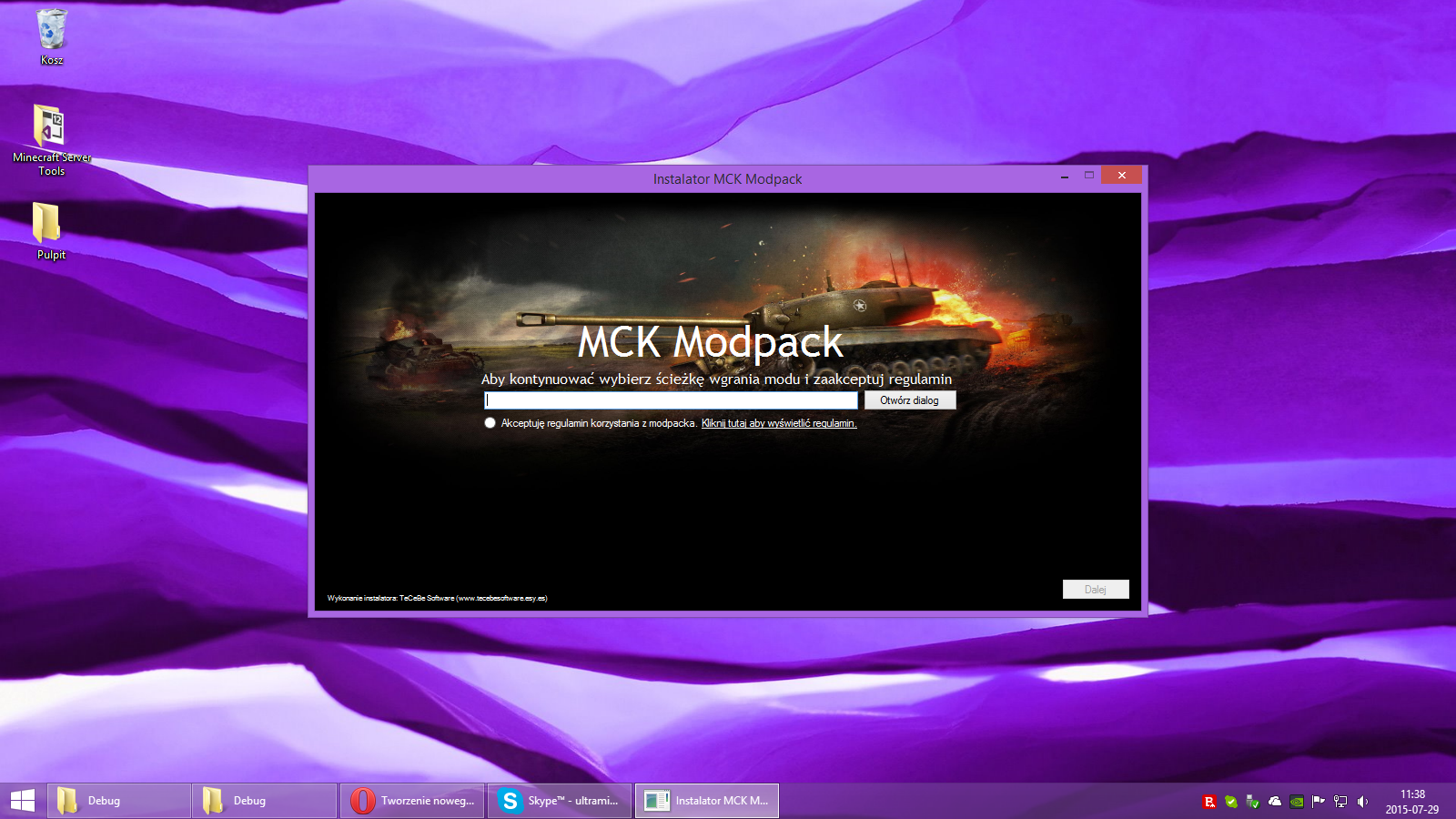Switch to the Skype taskbar window
The height and width of the screenshot is (819, 1456).
coord(560,801)
